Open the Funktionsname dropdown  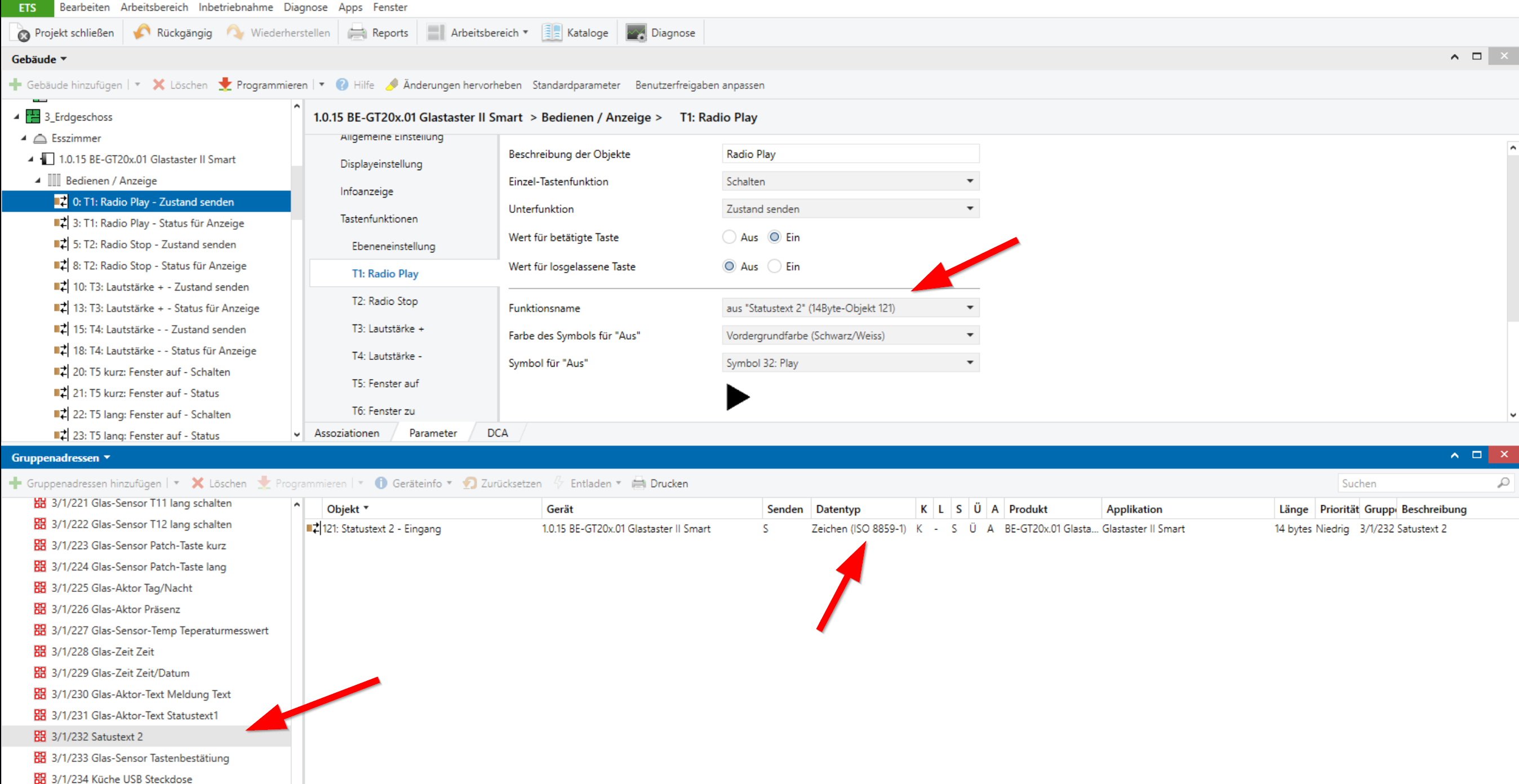pyautogui.click(x=850, y=308)
